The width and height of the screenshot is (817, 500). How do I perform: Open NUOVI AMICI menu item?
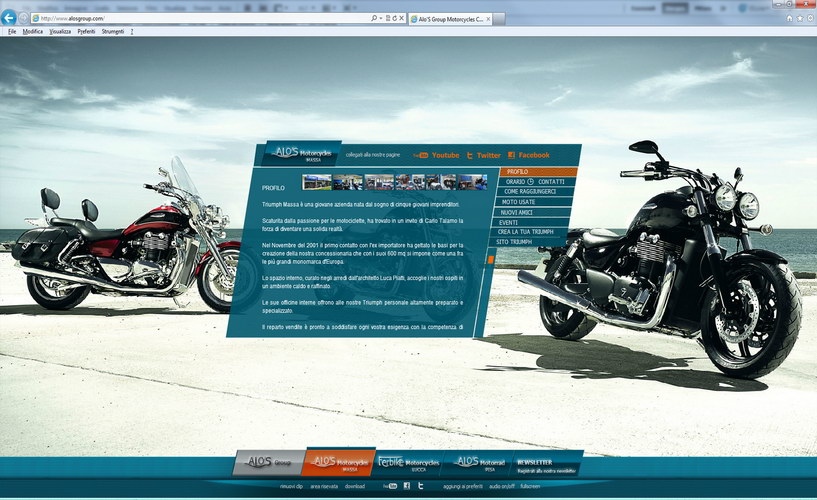point(517,212)
